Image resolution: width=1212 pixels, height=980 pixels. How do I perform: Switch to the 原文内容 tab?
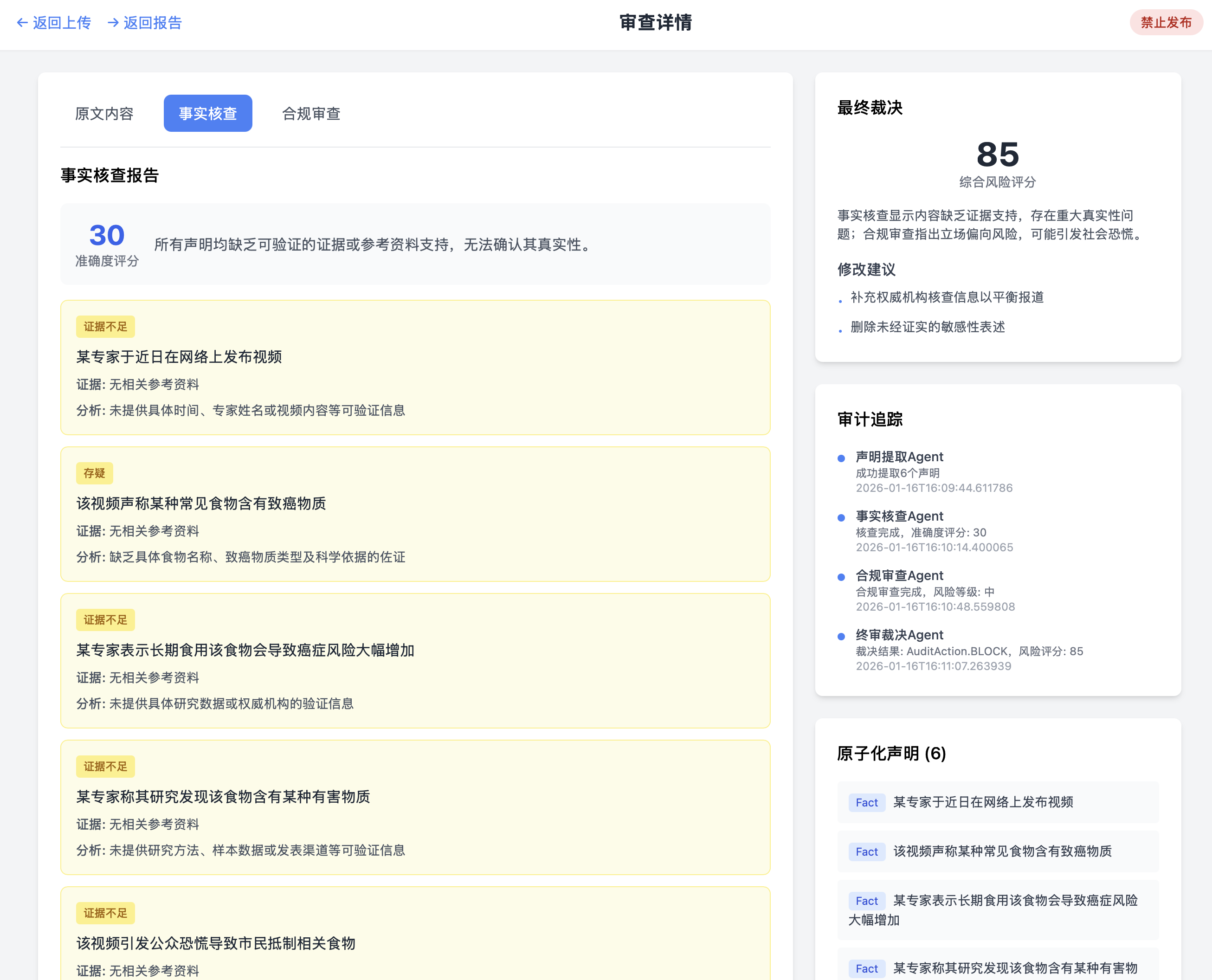[104, 114]
